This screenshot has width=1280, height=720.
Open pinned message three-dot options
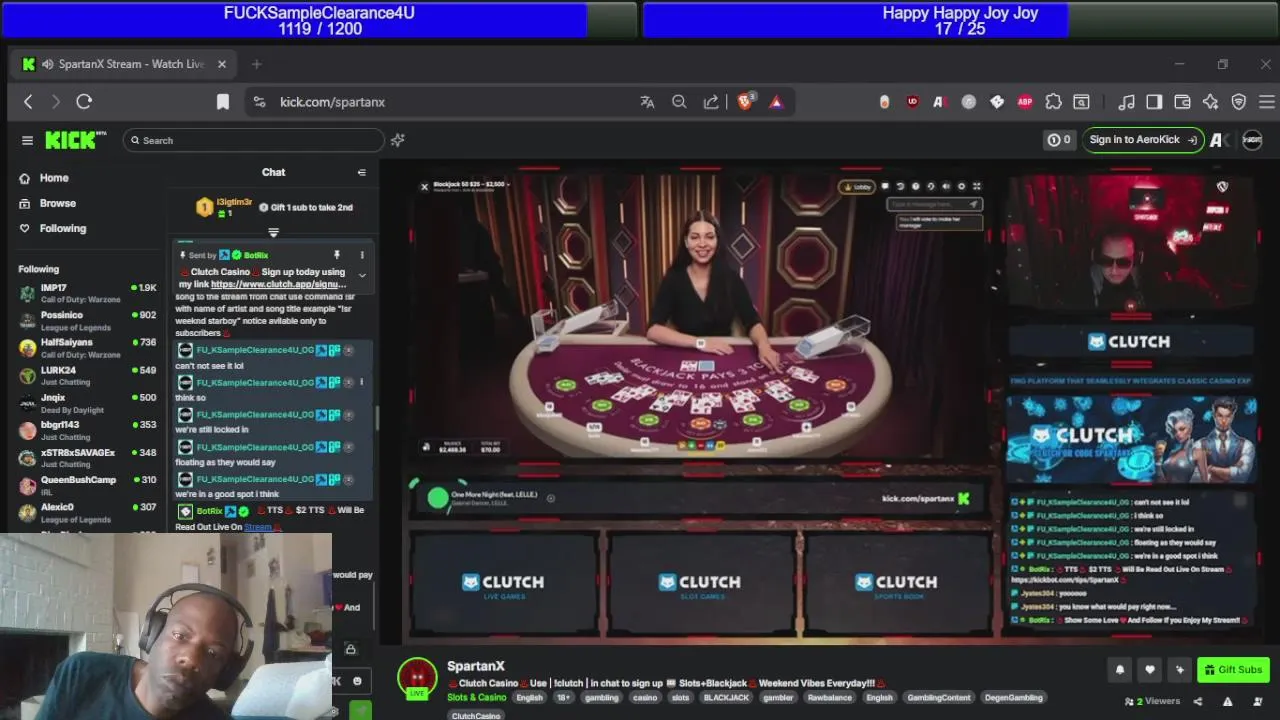[x=362, y=255]
